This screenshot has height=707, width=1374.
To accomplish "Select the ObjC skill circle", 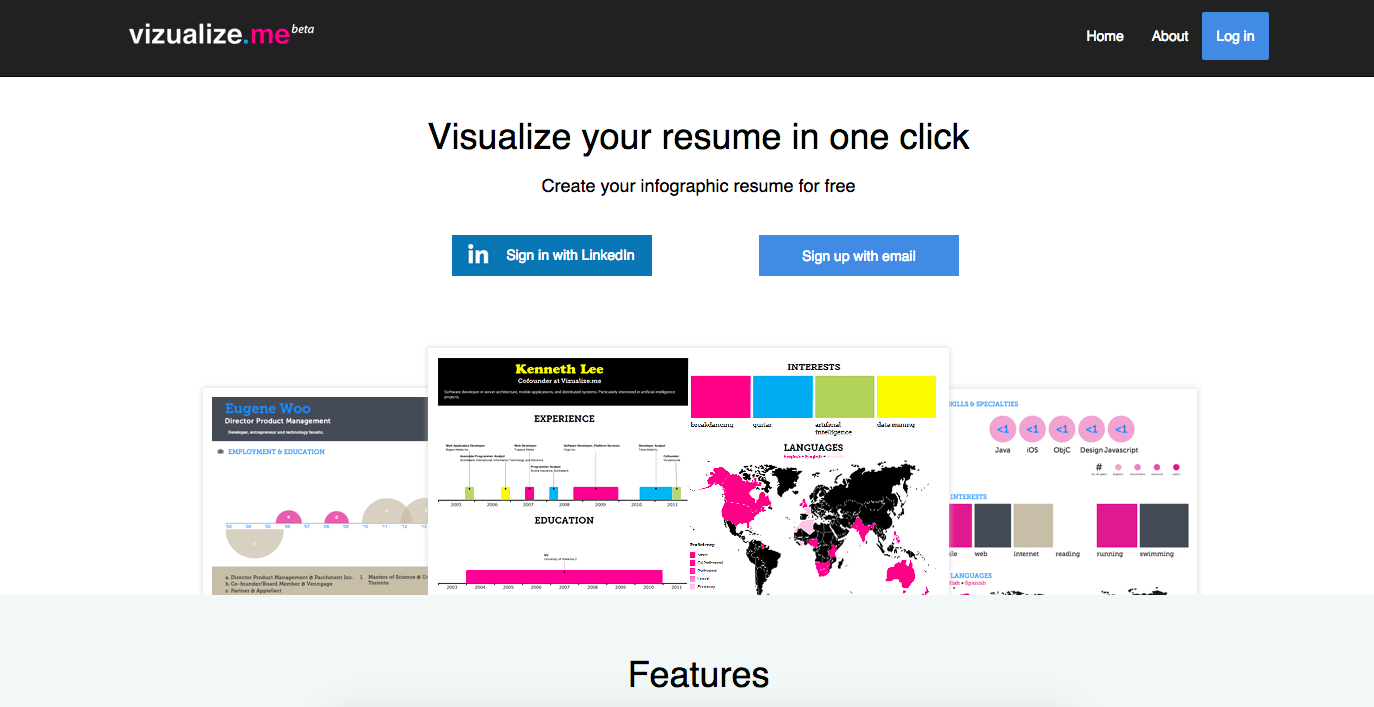I will point(1062,429).
